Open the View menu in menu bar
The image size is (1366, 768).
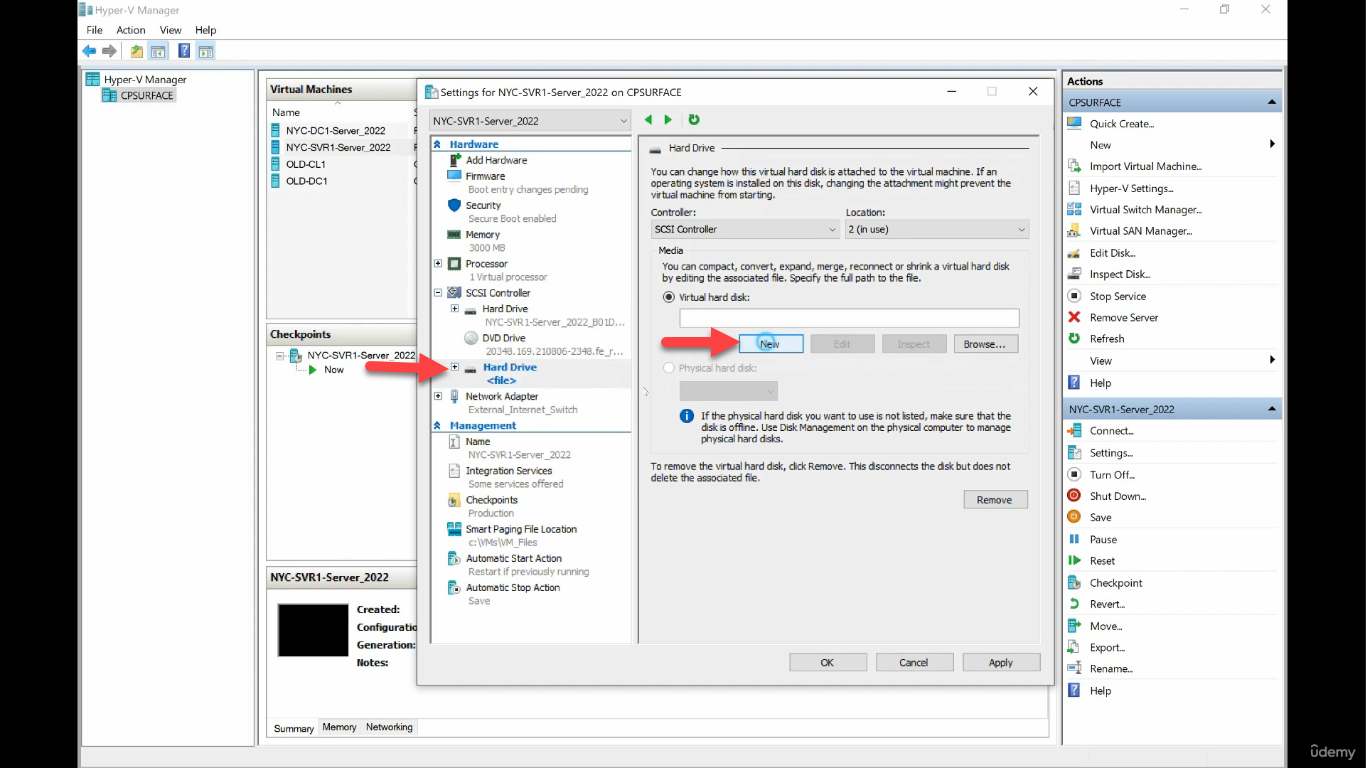(171, 30)
